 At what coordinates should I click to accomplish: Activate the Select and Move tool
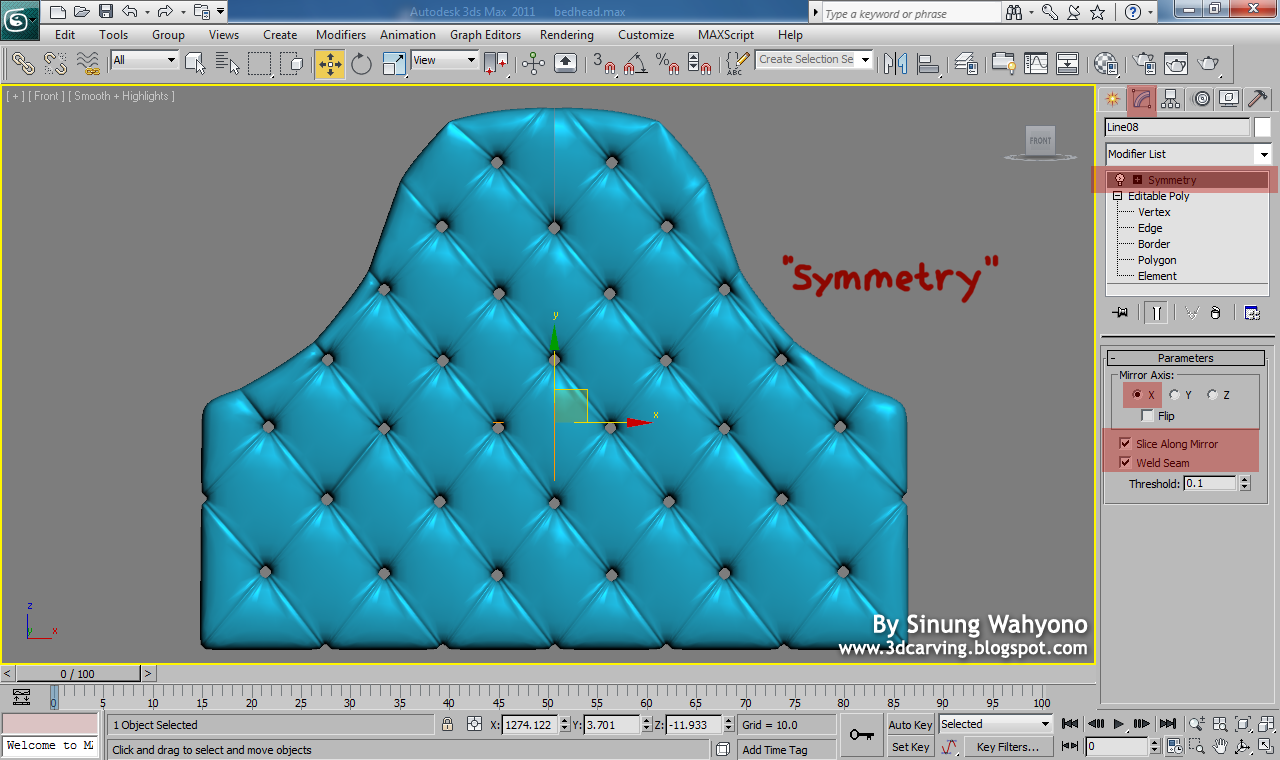[330, 64]
